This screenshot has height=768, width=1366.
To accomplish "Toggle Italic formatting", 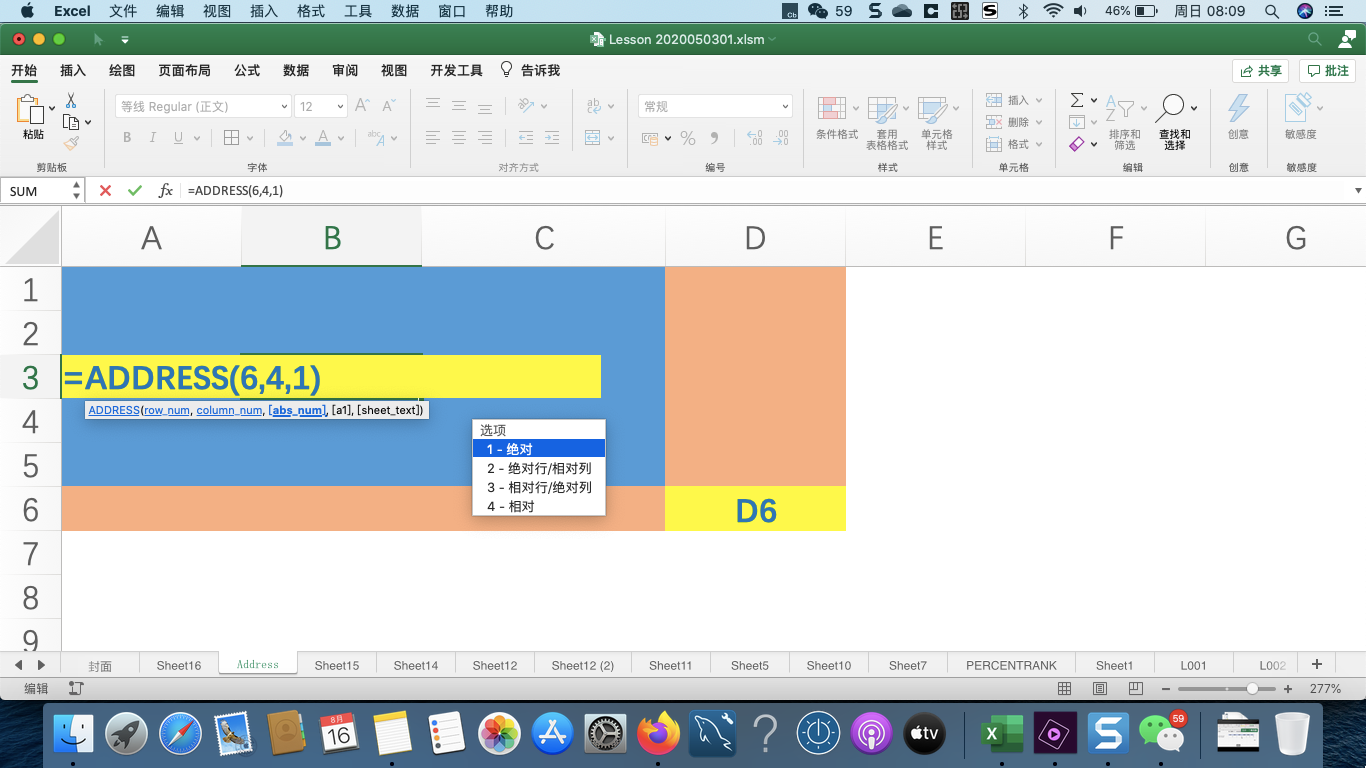I will (152, 138).
